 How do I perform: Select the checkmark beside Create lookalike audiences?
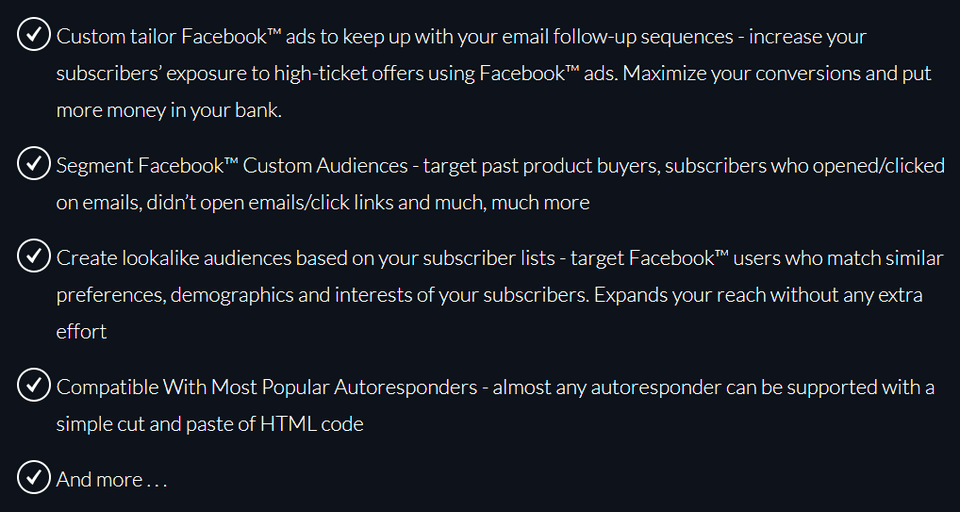click(x=34, y=257)
